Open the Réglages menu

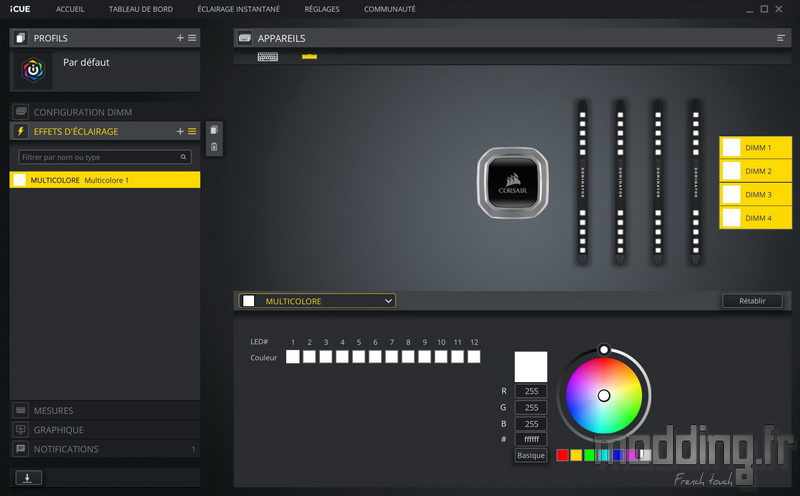pyautogui.click(x=321, y=9)
